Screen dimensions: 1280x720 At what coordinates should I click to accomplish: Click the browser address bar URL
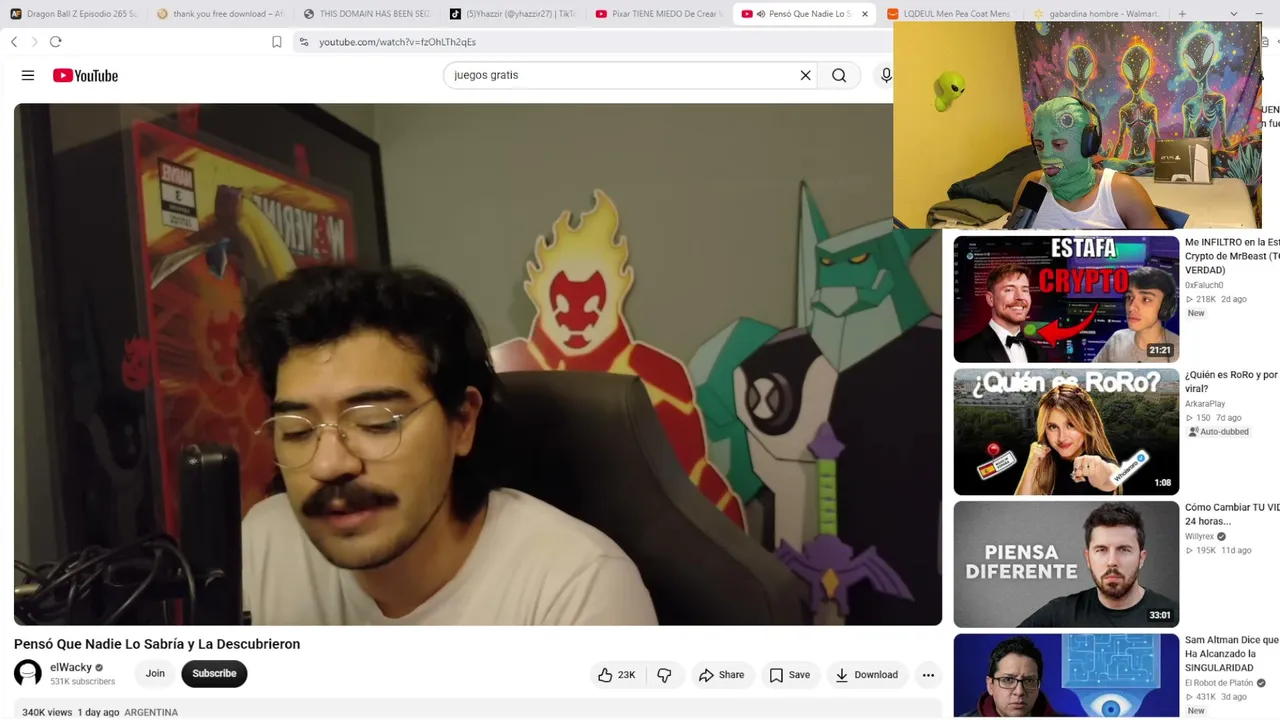[397, 42]
